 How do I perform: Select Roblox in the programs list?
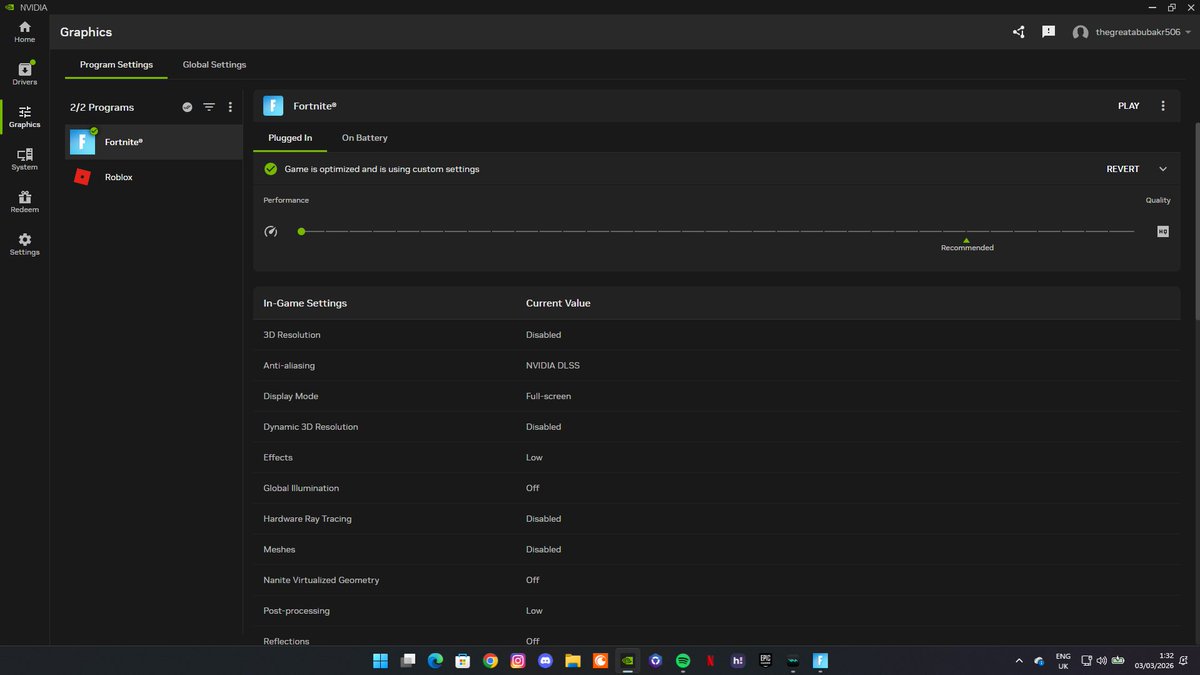154,177
